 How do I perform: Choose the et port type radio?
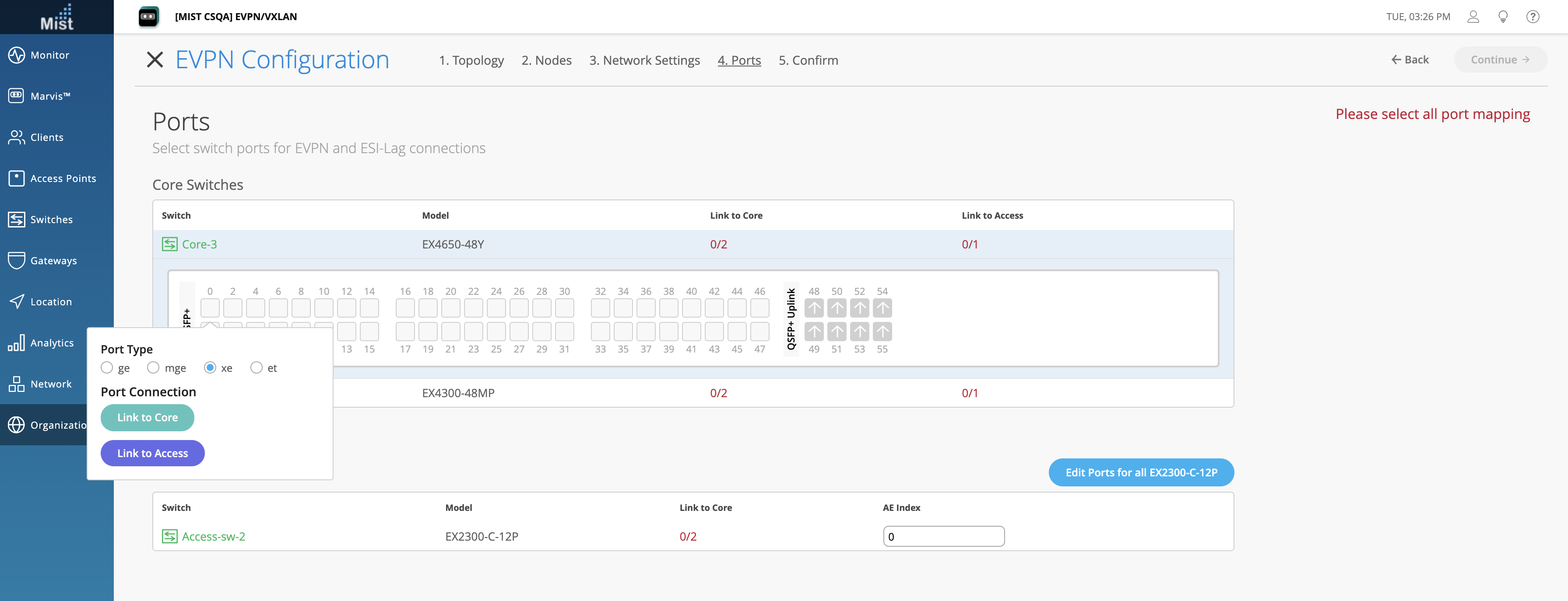(256, 367)
